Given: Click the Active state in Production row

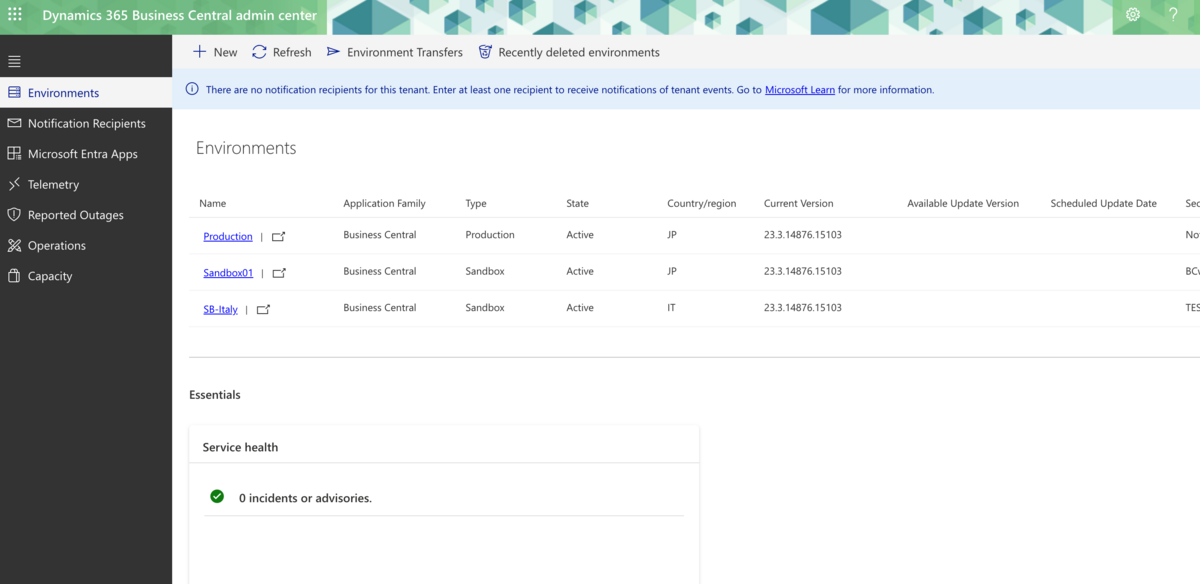Looking at the screenshot, I should [580, 235].
